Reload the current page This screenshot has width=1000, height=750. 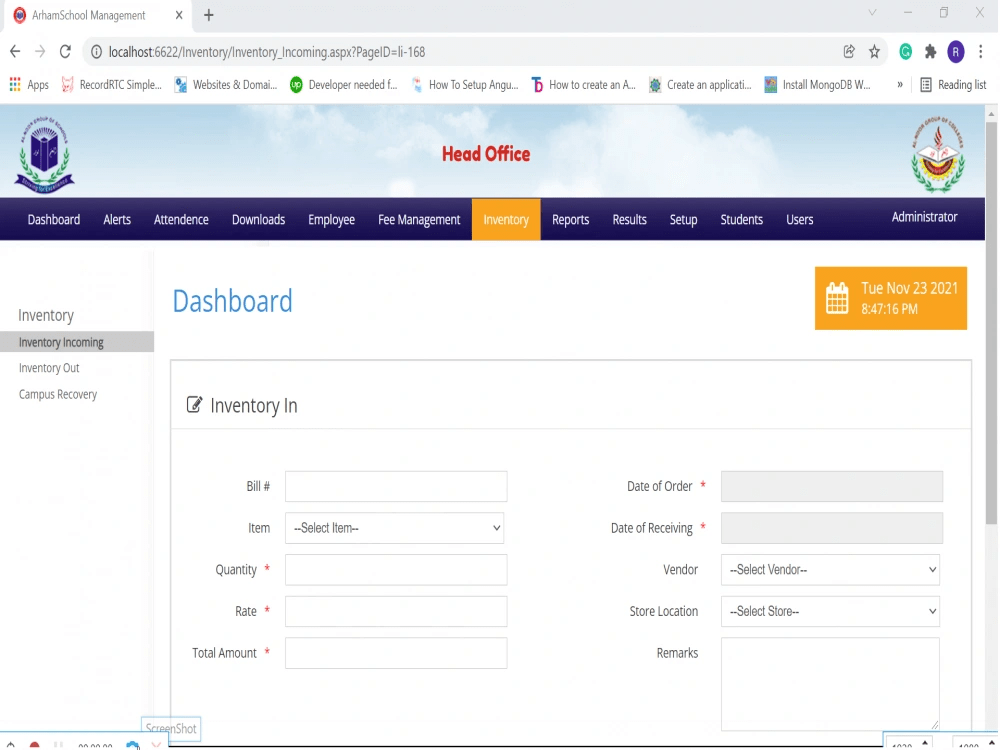pos(65,52)
